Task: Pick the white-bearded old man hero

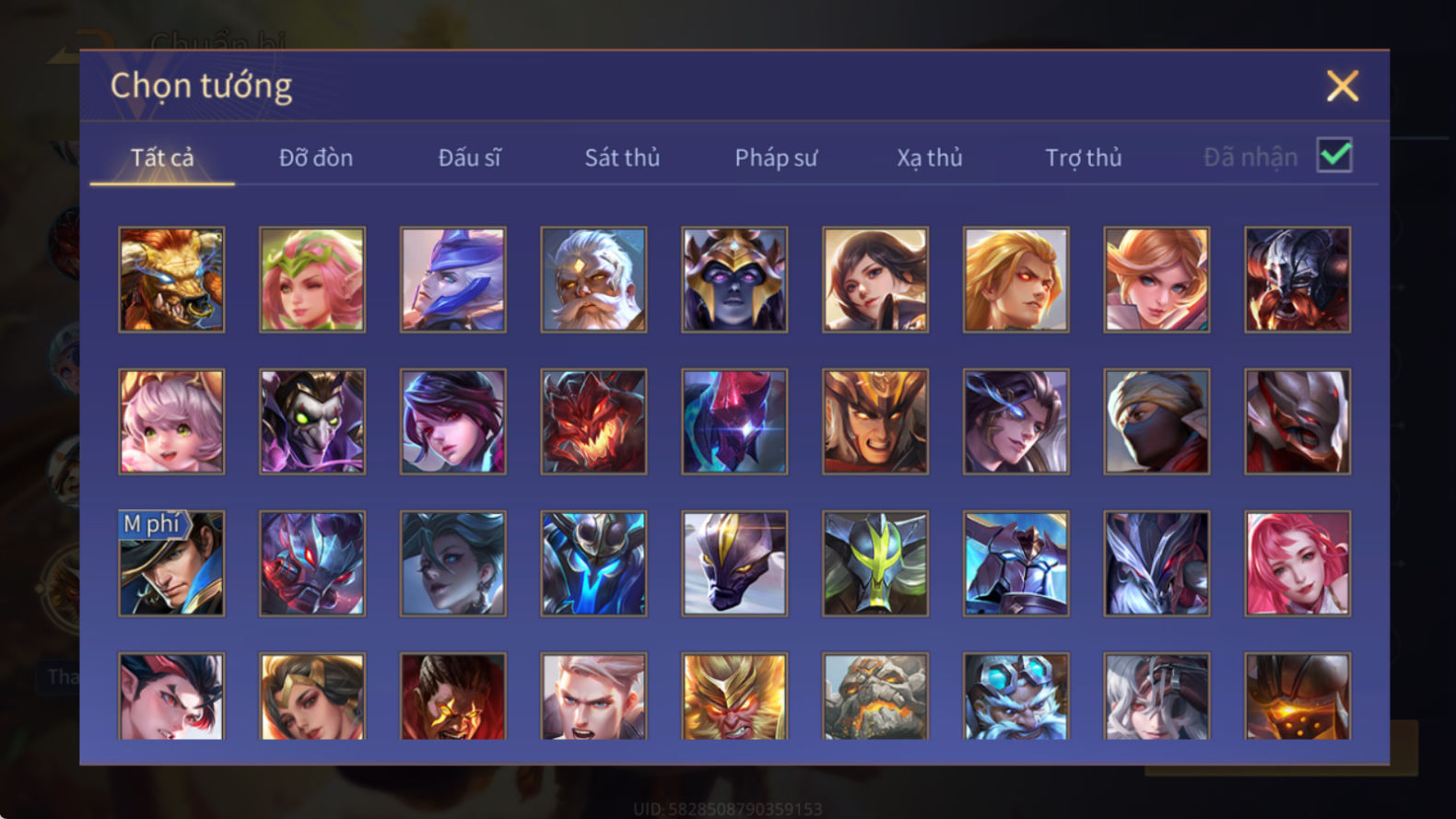Action: [593, 279]
